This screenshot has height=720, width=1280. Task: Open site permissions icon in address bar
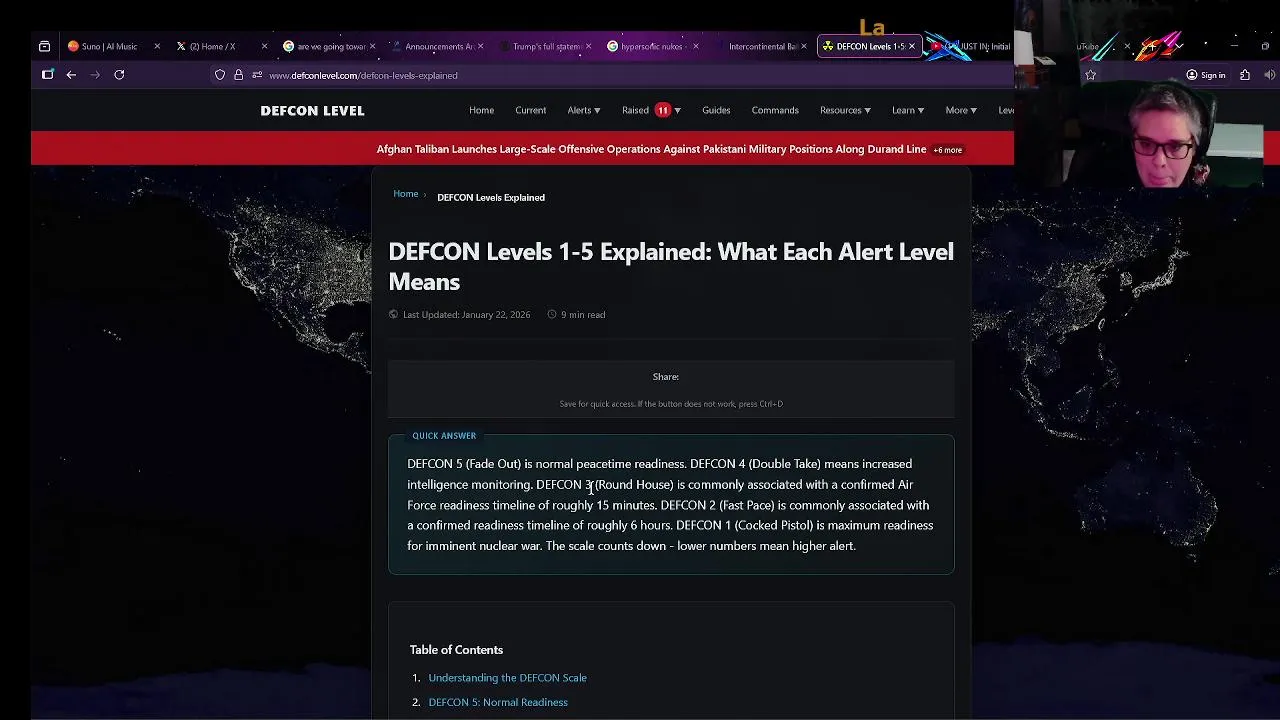pos(257,75)
